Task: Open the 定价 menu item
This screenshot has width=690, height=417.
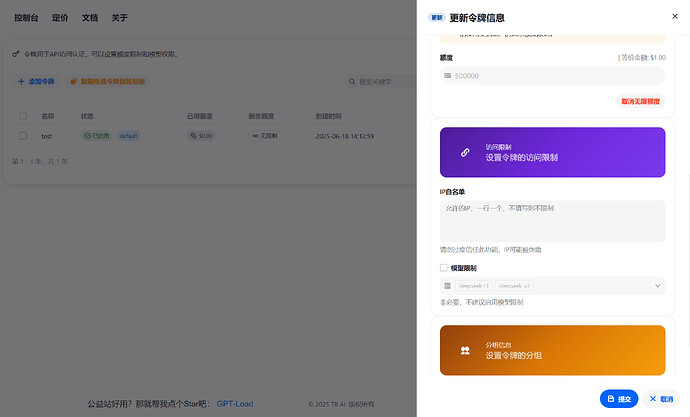Action: (x=60, y=18)
